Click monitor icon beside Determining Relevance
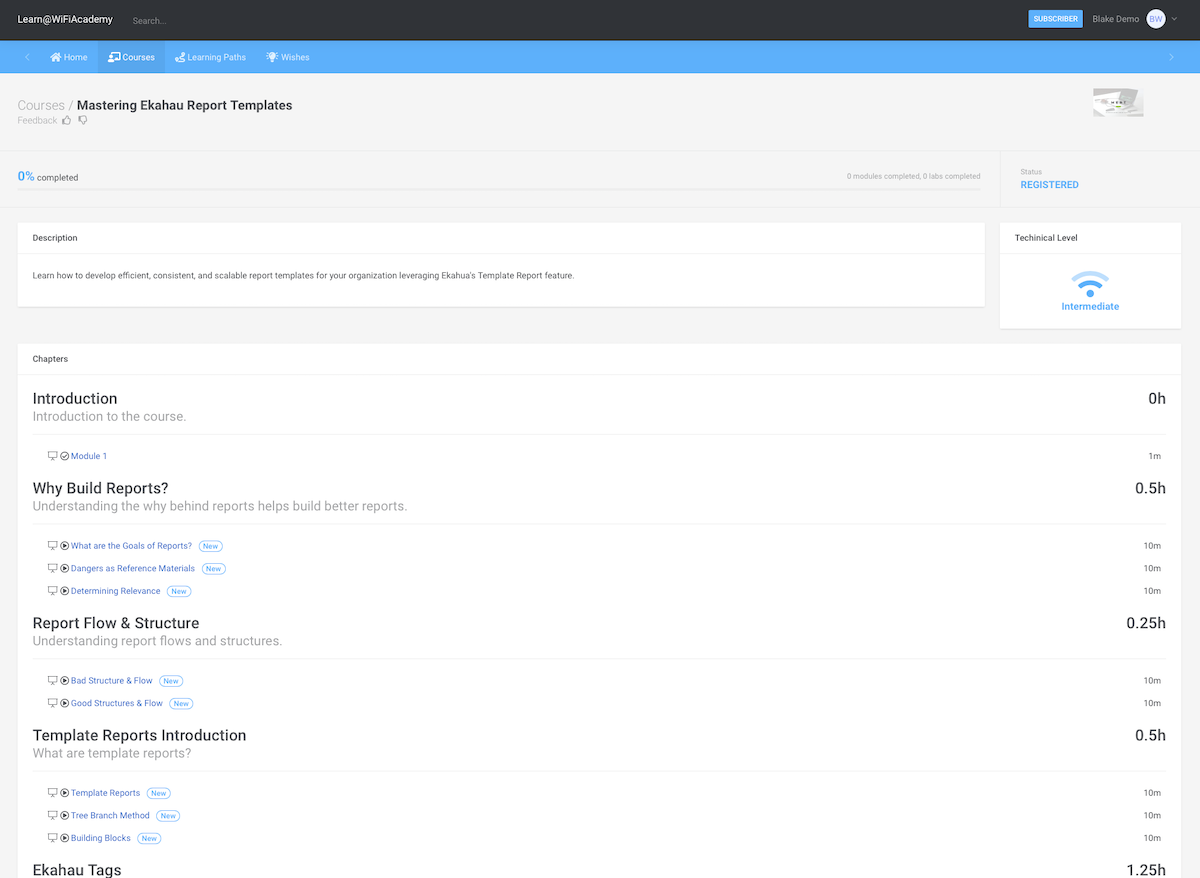This screenshot has width=1200, height=878. 53,591
